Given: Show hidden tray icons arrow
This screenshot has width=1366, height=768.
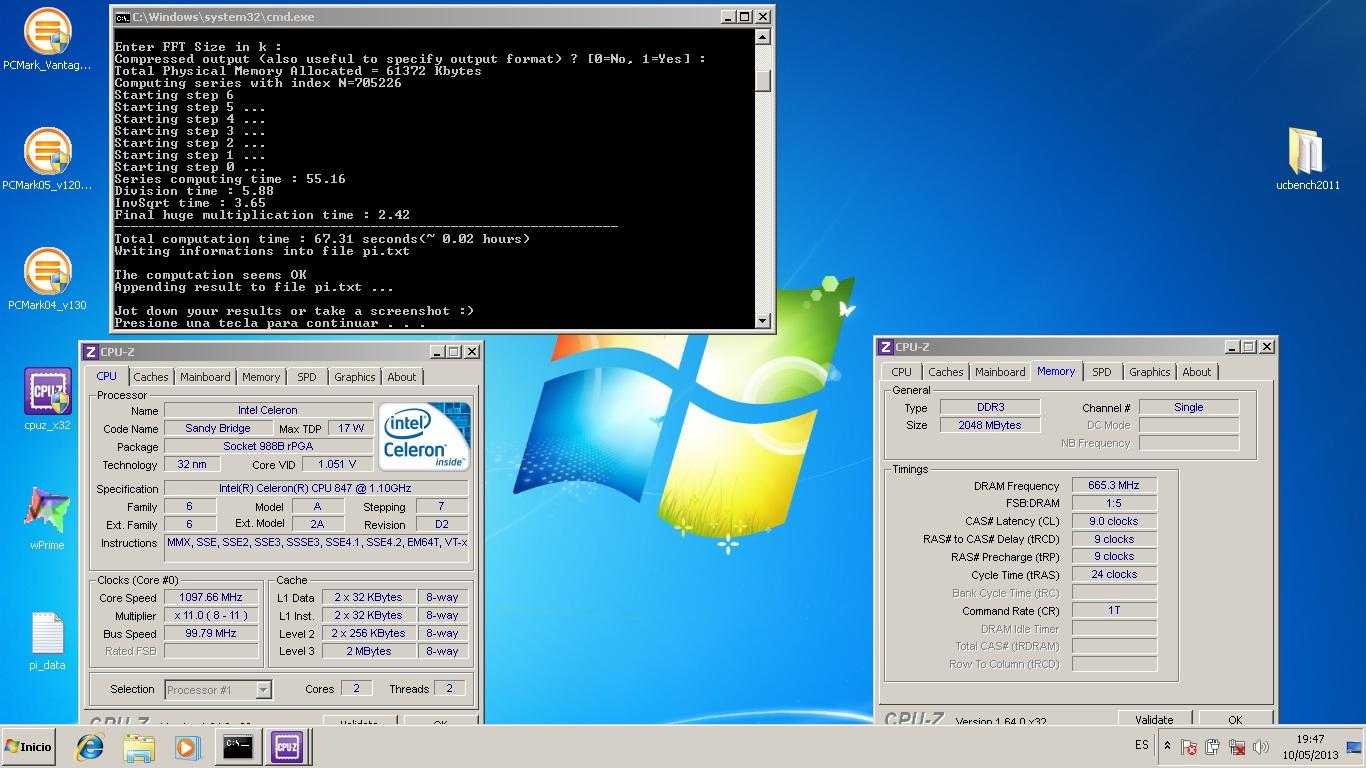Looking at the screenshot, I should tap(1167, 746).
